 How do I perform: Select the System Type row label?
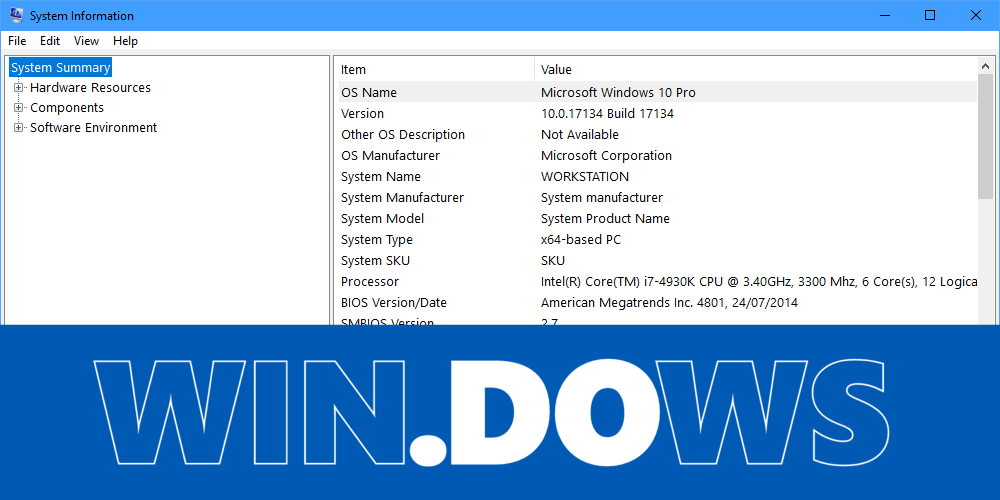[x=376, y=240]
